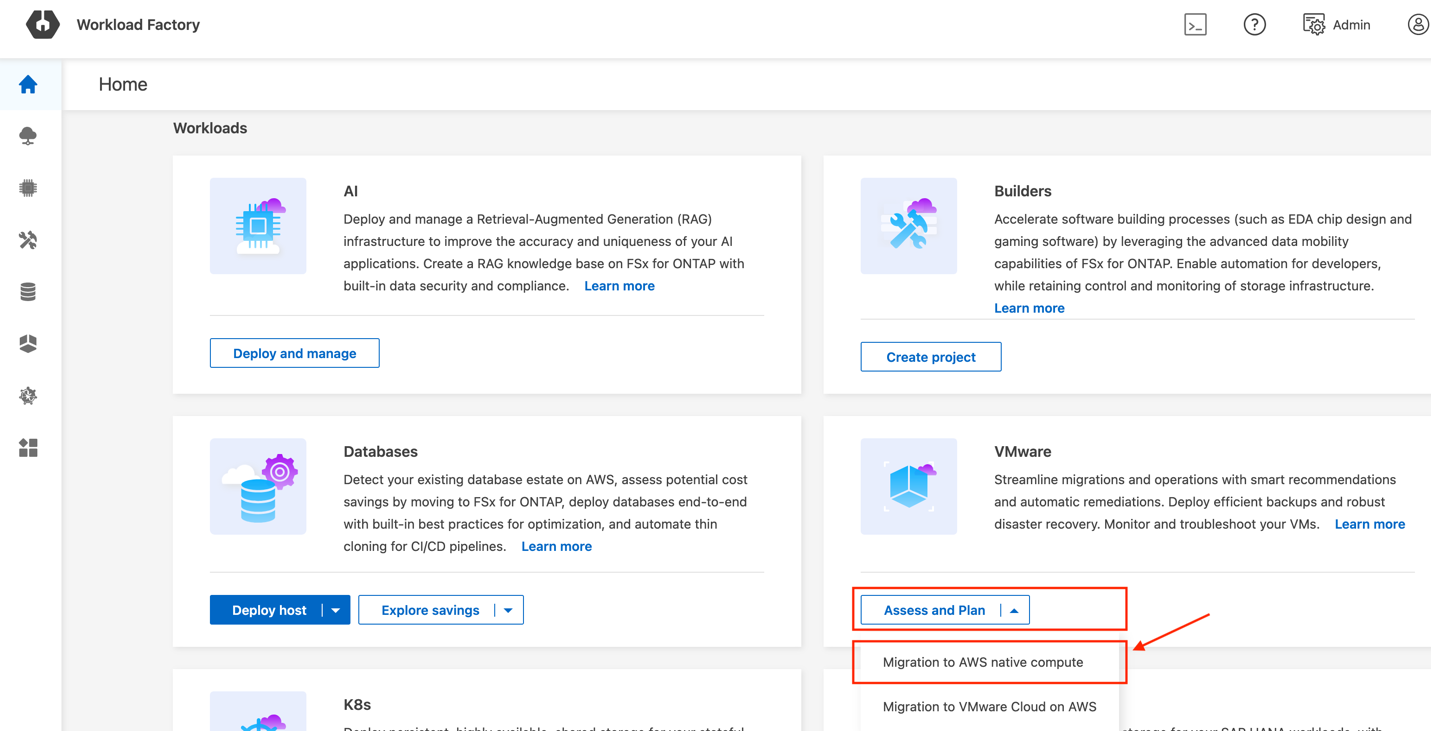Expand the Explore savings dropdown arrow

point(509,610)
